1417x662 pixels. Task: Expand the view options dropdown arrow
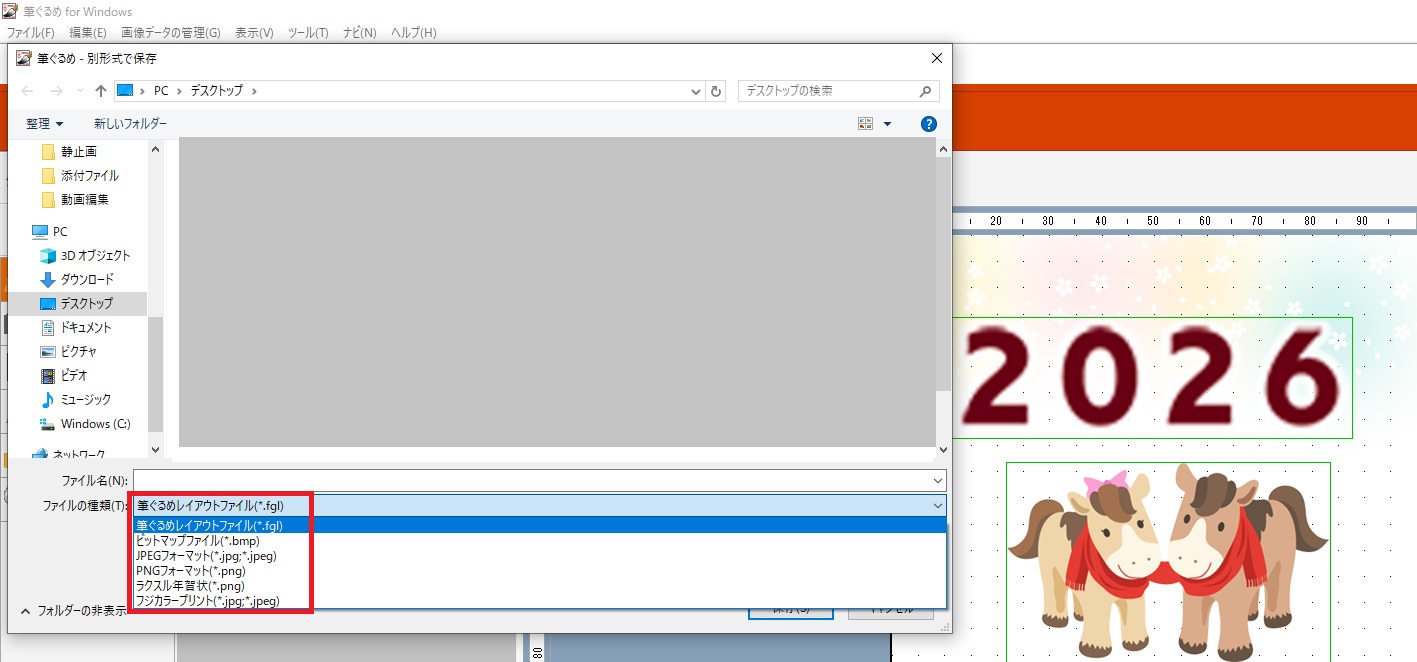coord(887,124)
